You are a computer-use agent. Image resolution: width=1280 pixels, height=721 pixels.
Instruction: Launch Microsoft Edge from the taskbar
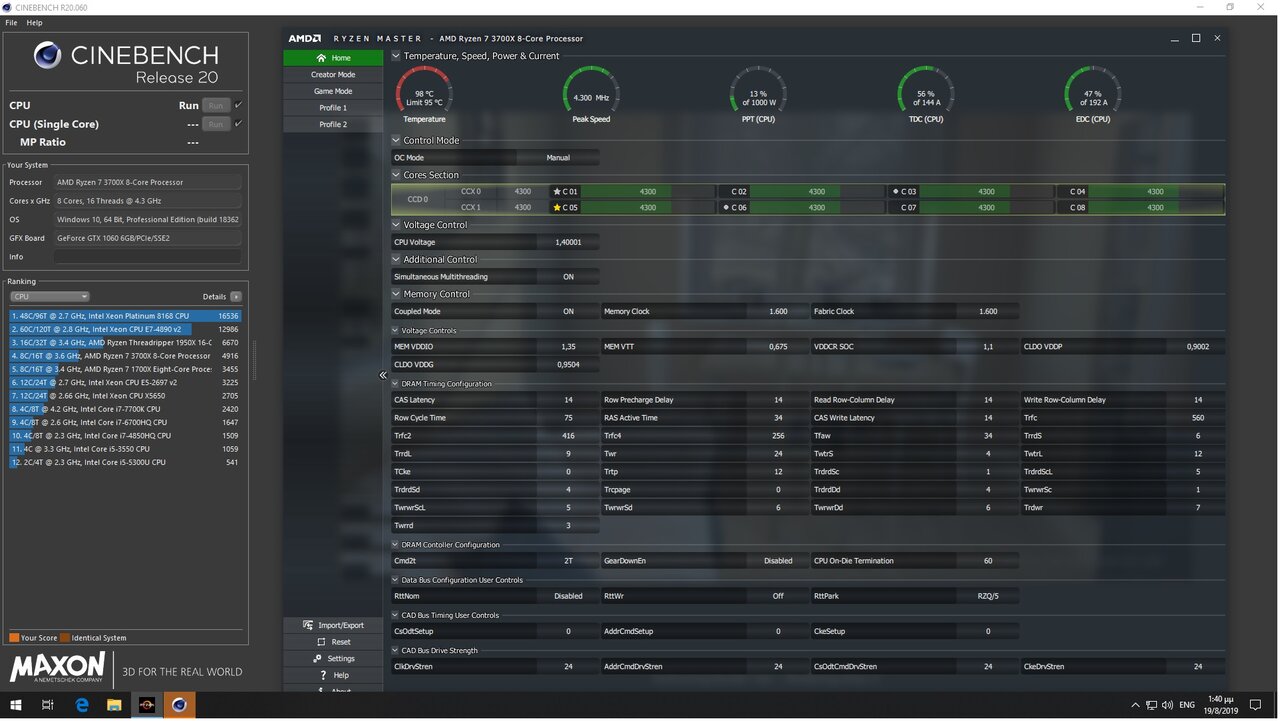[82, 705]
